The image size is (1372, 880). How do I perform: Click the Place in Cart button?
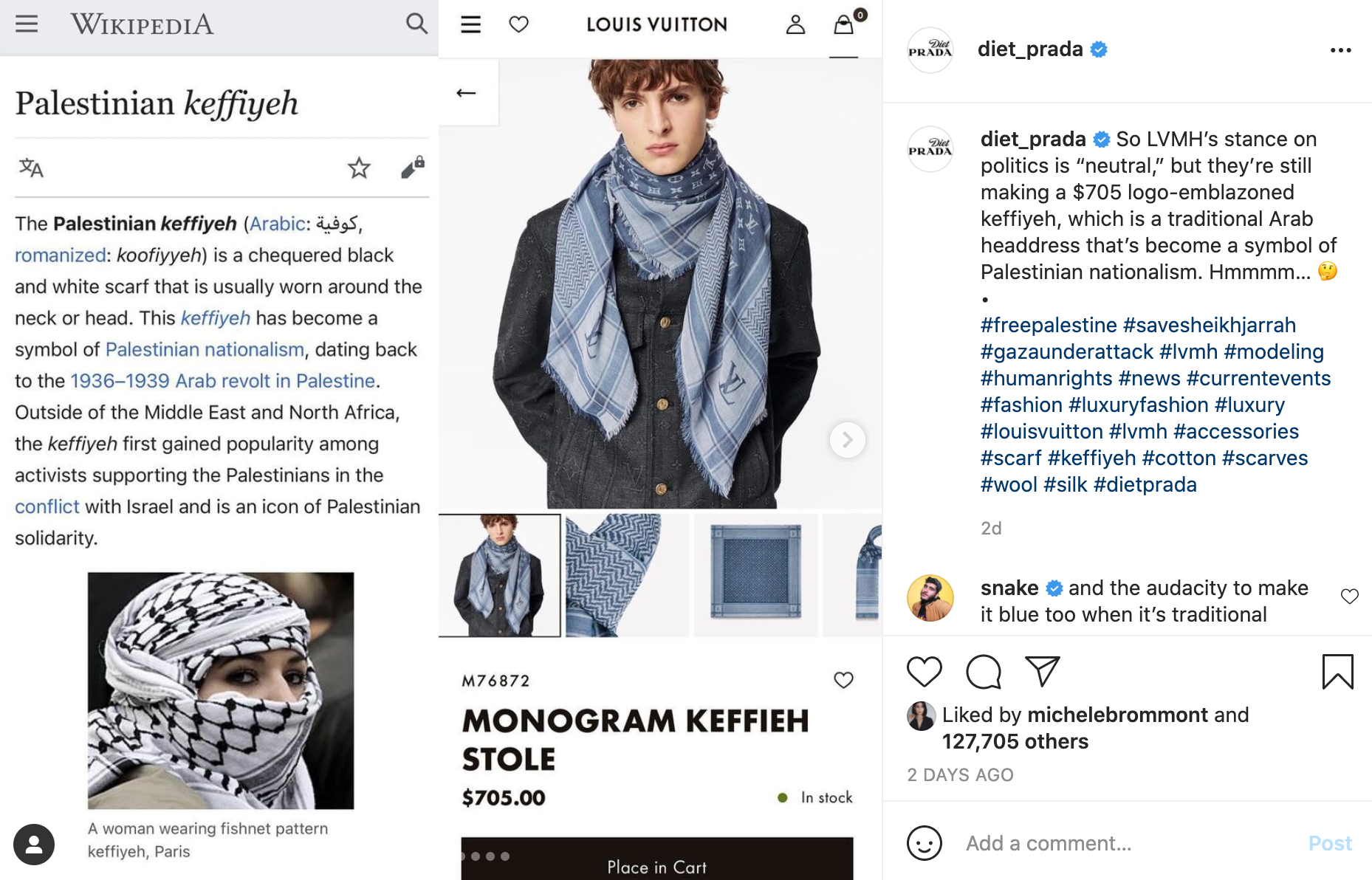pyautogui.click(x=657, y=859)
